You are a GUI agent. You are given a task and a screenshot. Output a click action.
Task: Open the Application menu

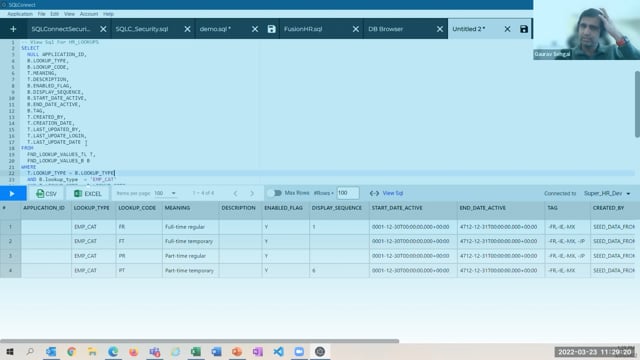click(20, 14)
